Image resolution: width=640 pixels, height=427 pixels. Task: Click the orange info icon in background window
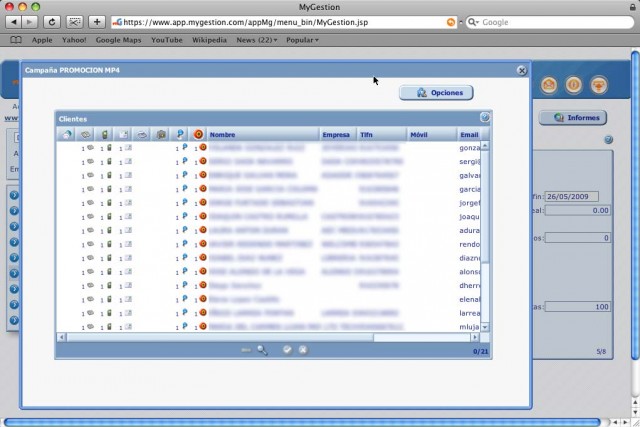click(573, 85)
